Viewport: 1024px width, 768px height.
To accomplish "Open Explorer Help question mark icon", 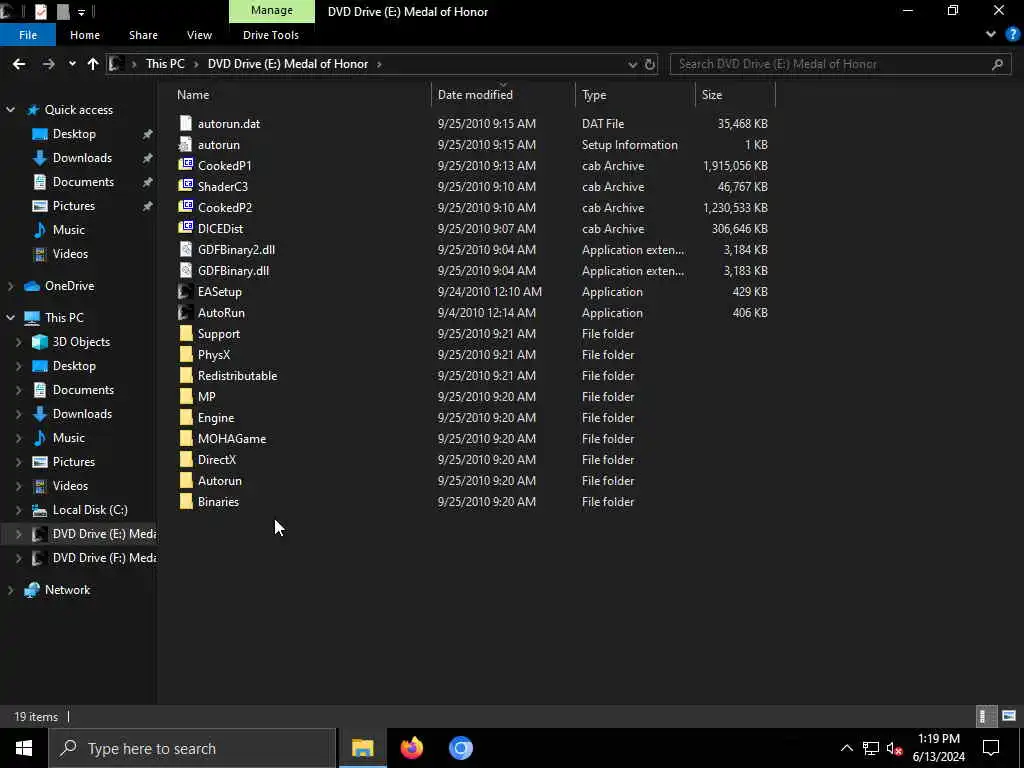I will pos(1012,35).
